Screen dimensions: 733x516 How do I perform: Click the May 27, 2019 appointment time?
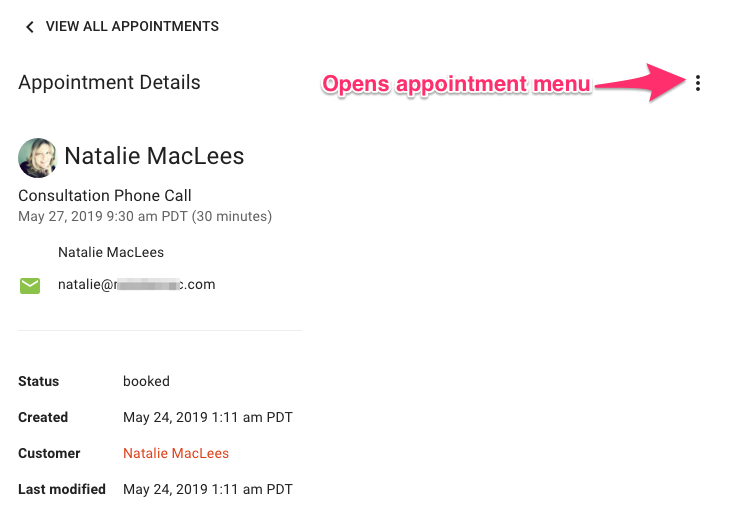(145, 216)
